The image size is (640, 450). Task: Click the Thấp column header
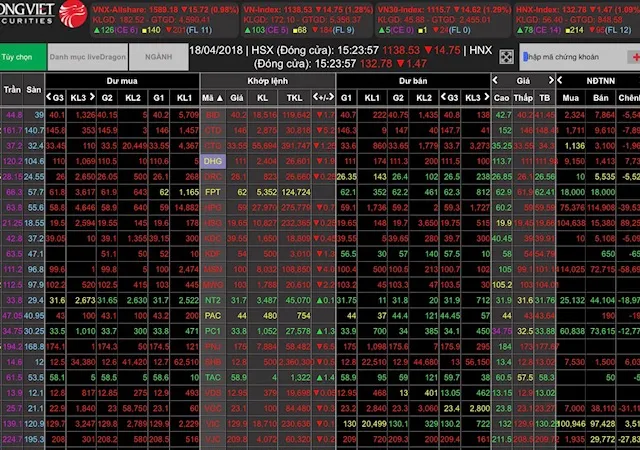pos(523,98)
